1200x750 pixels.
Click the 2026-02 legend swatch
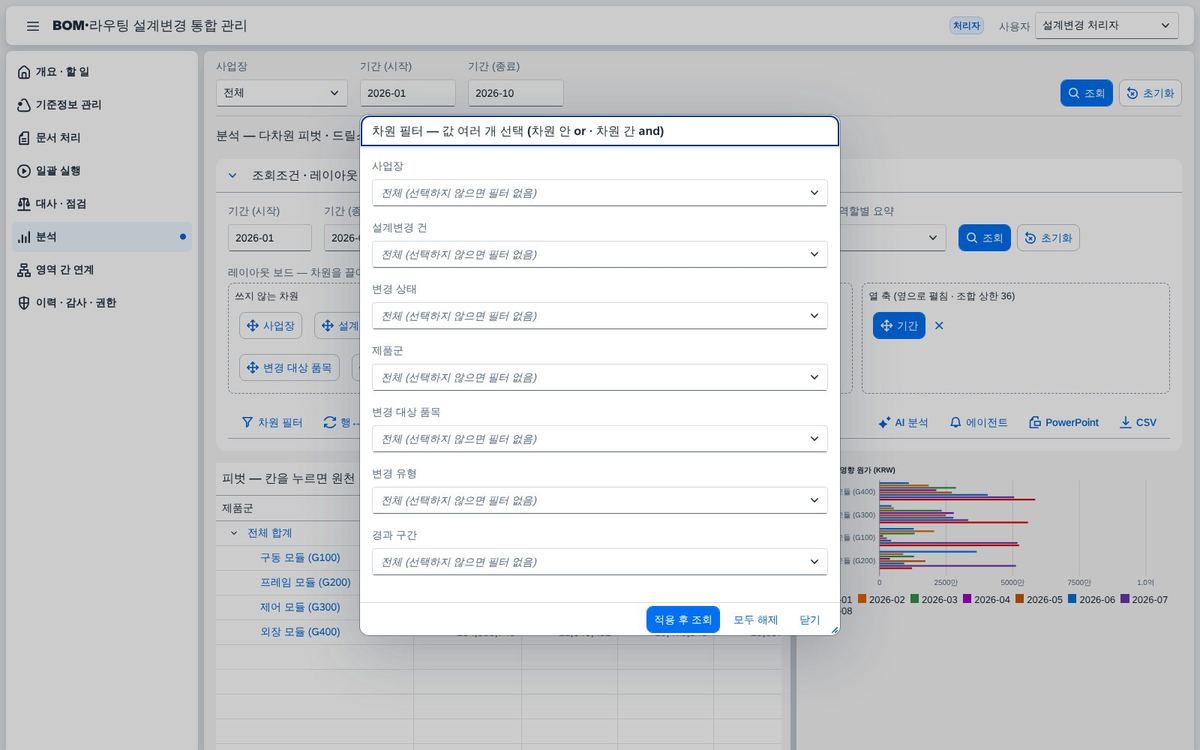[861, 599]
